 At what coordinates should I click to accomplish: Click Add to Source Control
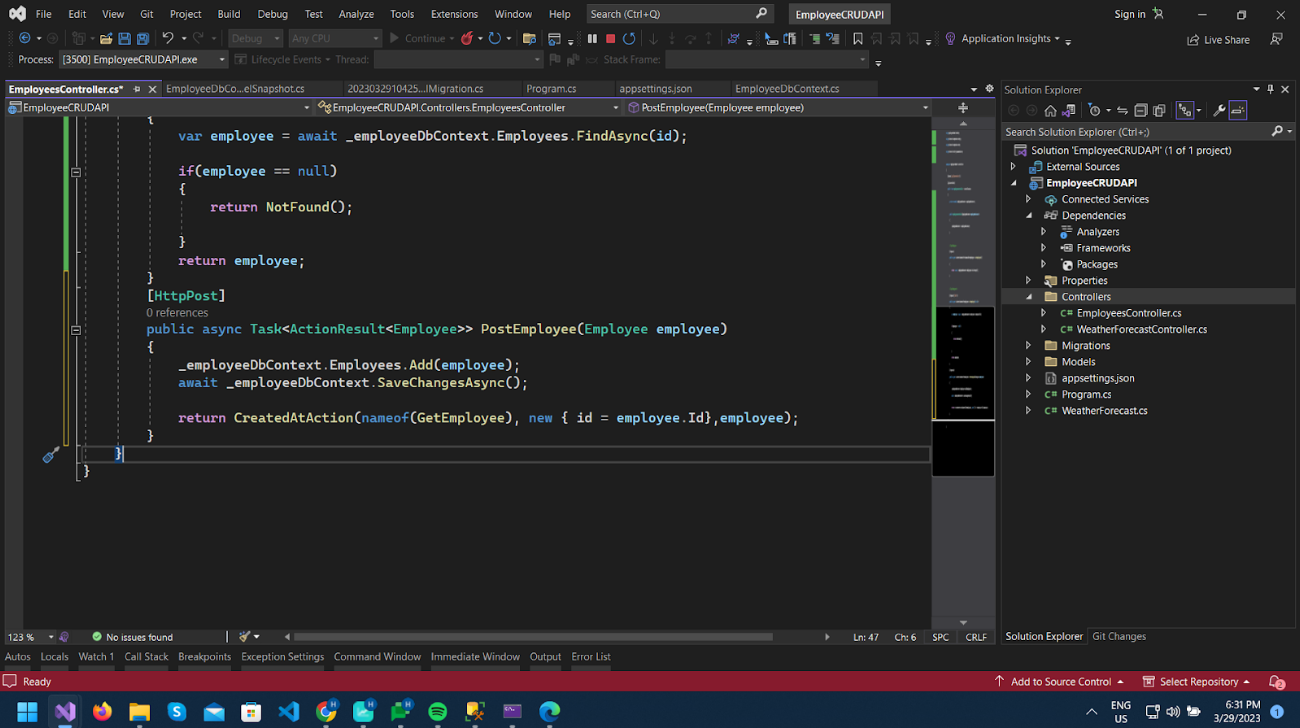[x=1059, y=682]
